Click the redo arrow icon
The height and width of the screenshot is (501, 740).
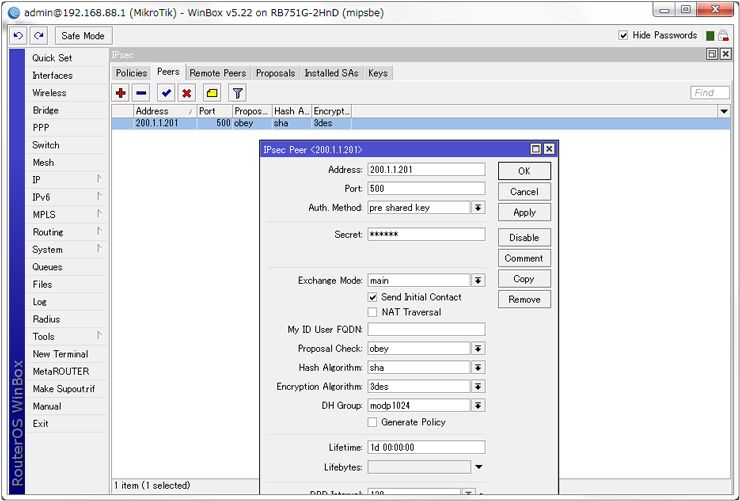[39, 35]
